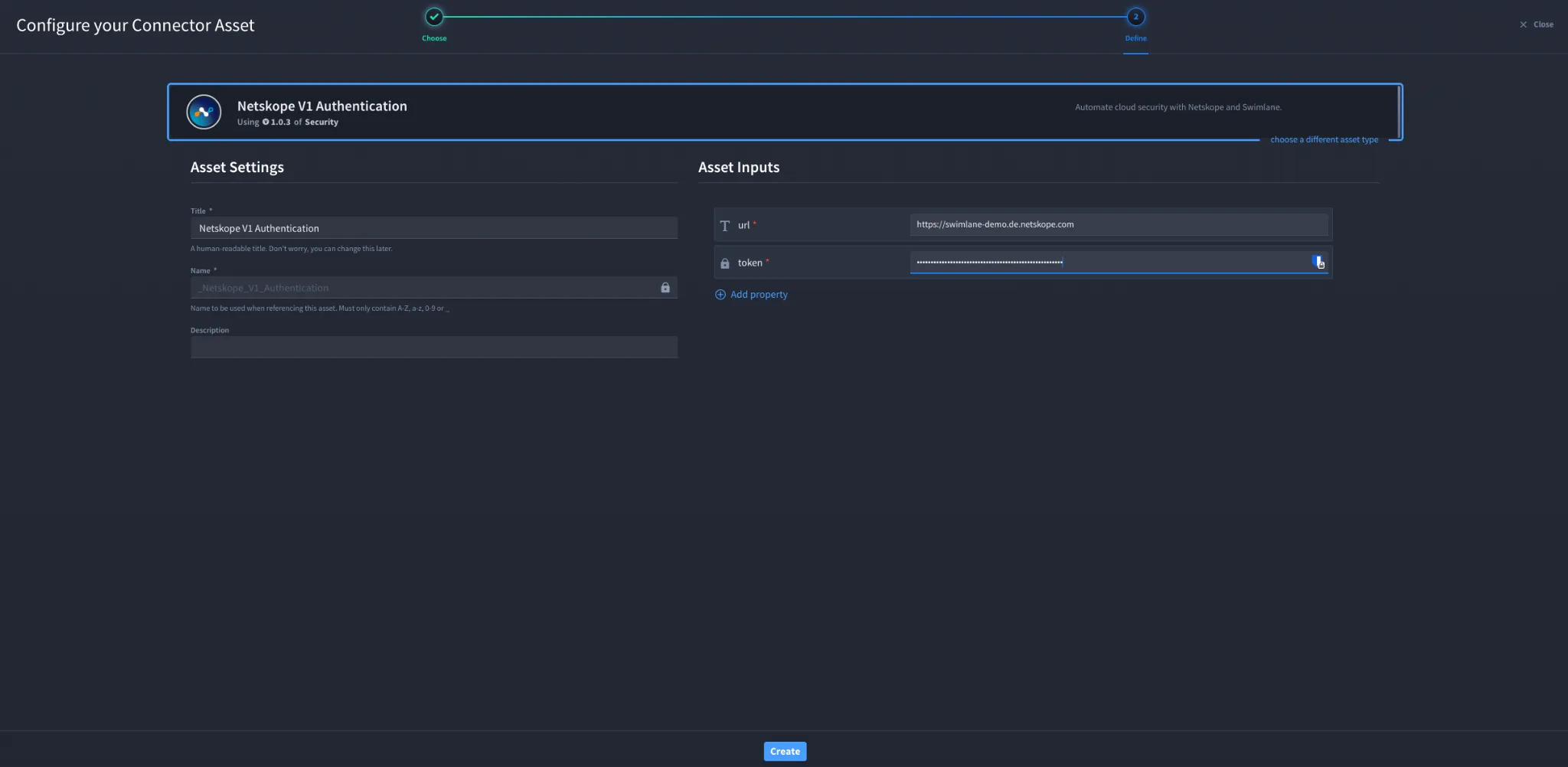Image resolution: width=1568 pixels, height=767 pixels.
Task: Focus the Title input field
Action: coord(434,228)
